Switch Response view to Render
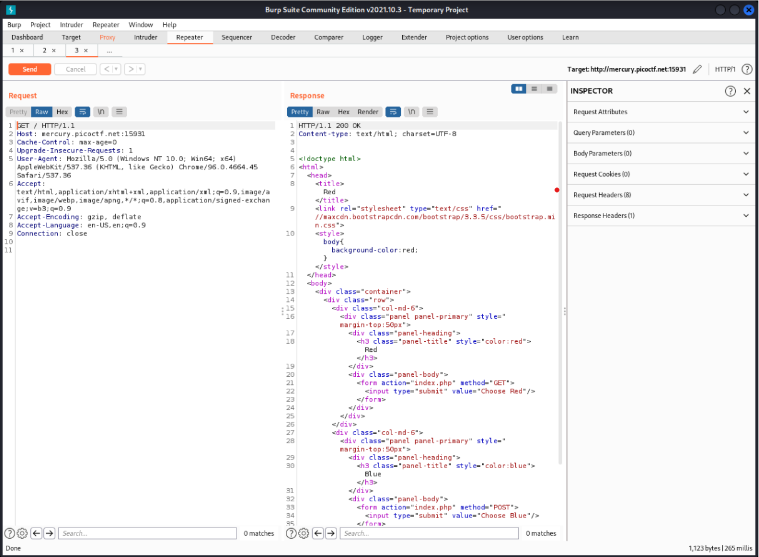The height and width of the screenshot is (557, 759). point(368,112)
